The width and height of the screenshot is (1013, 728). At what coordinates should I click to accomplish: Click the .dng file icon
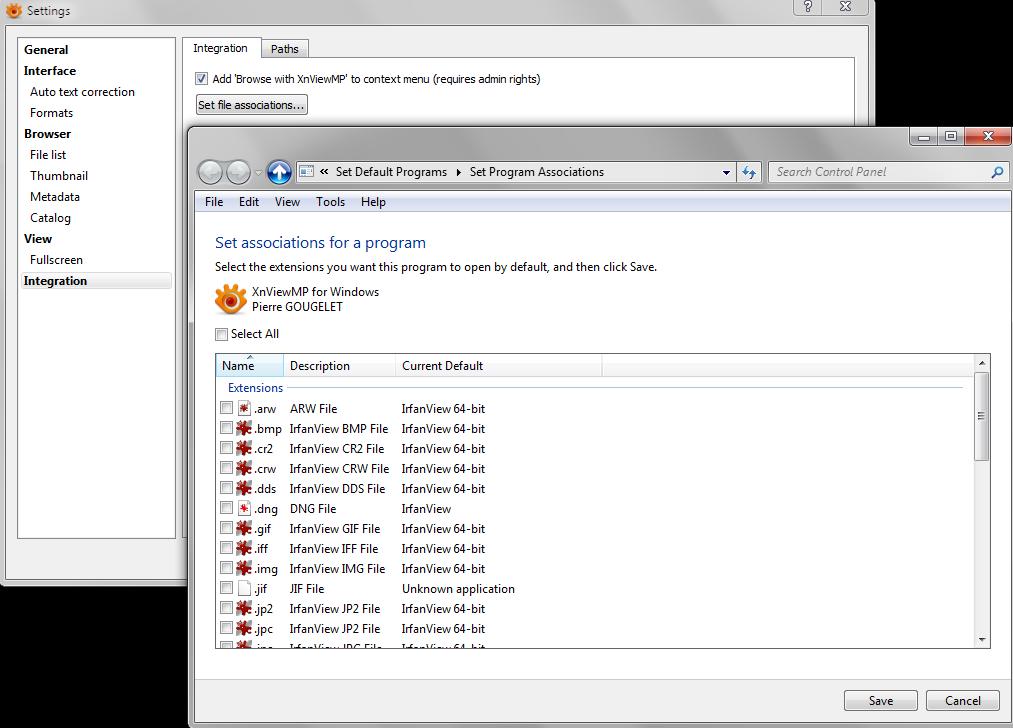pos(244,508)
